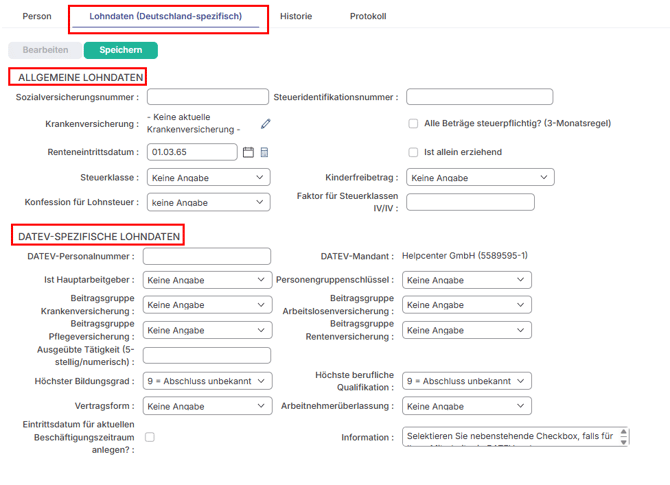Open the Historie tab
Screen dimensions: 670x485
295,17
